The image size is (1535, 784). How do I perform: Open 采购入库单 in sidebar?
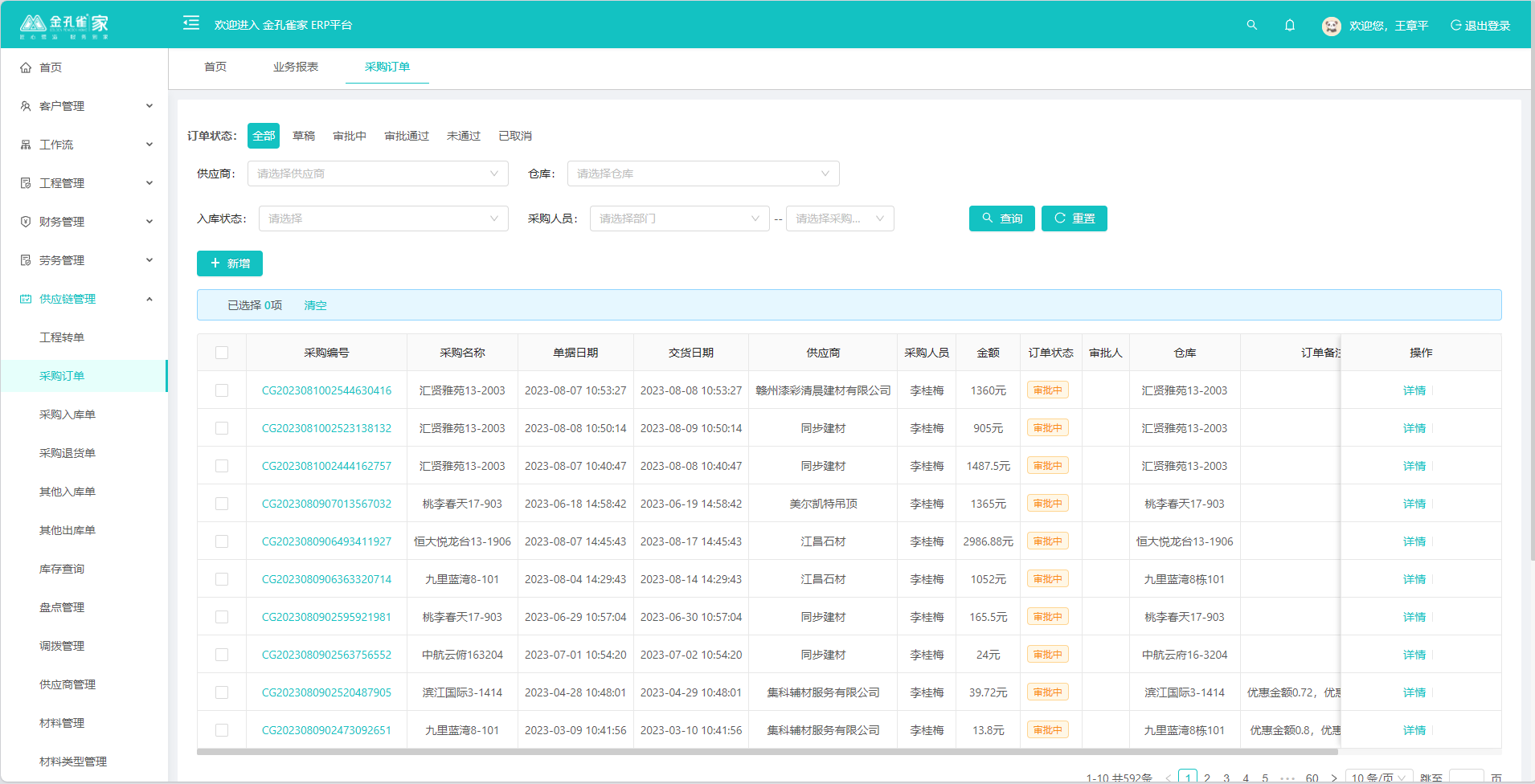tap(68, 414)
